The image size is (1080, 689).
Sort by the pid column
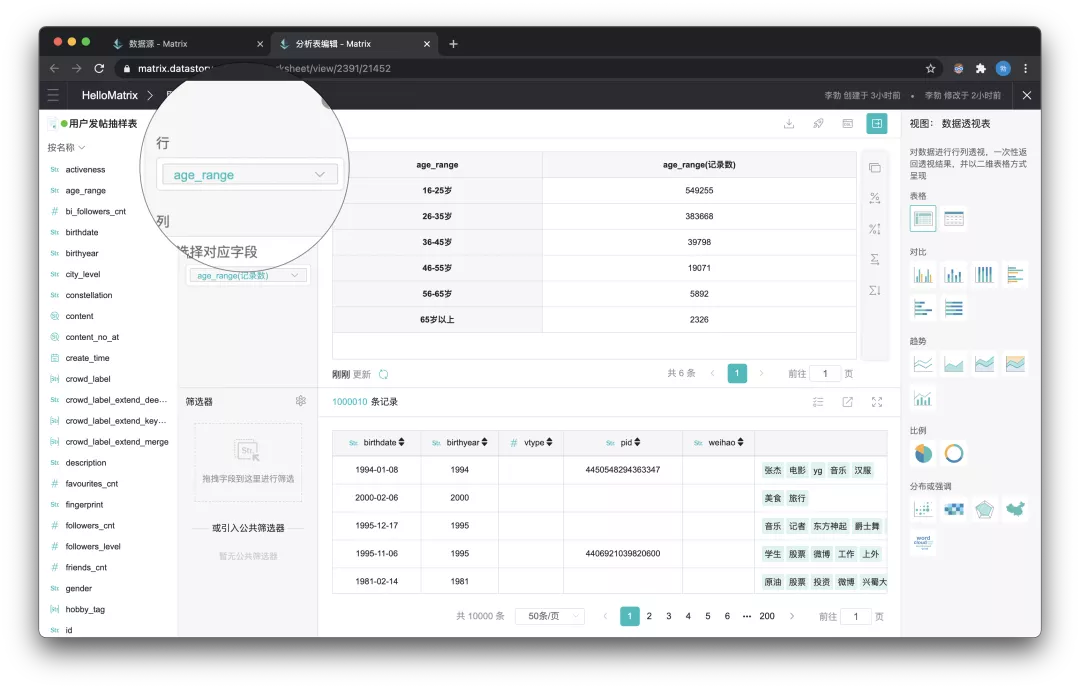point(637,442)
